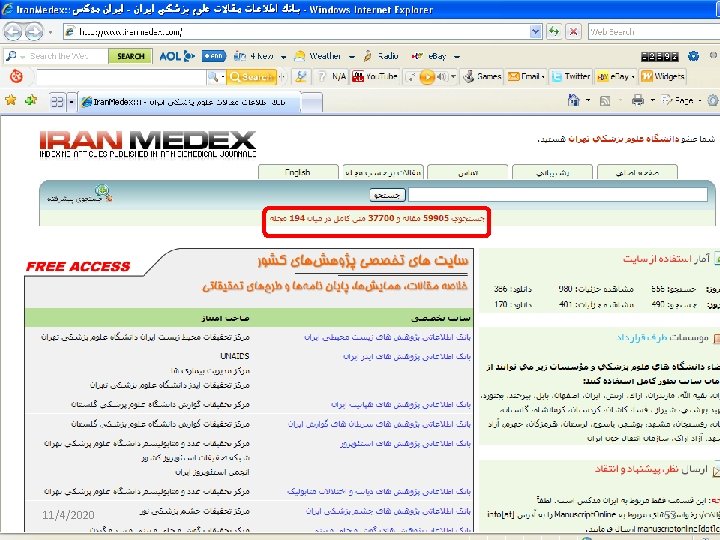Open the News item on the AOL toolbar
The image size is (720, 540).
pos(253,56)
